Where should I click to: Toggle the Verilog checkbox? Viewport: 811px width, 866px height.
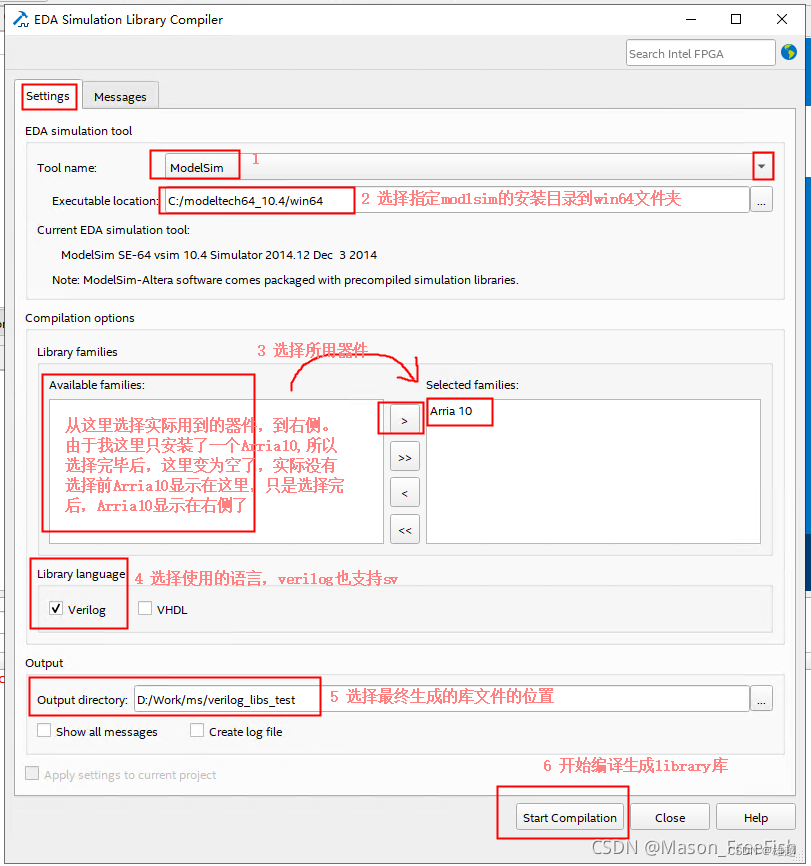[x=56, y=609]
